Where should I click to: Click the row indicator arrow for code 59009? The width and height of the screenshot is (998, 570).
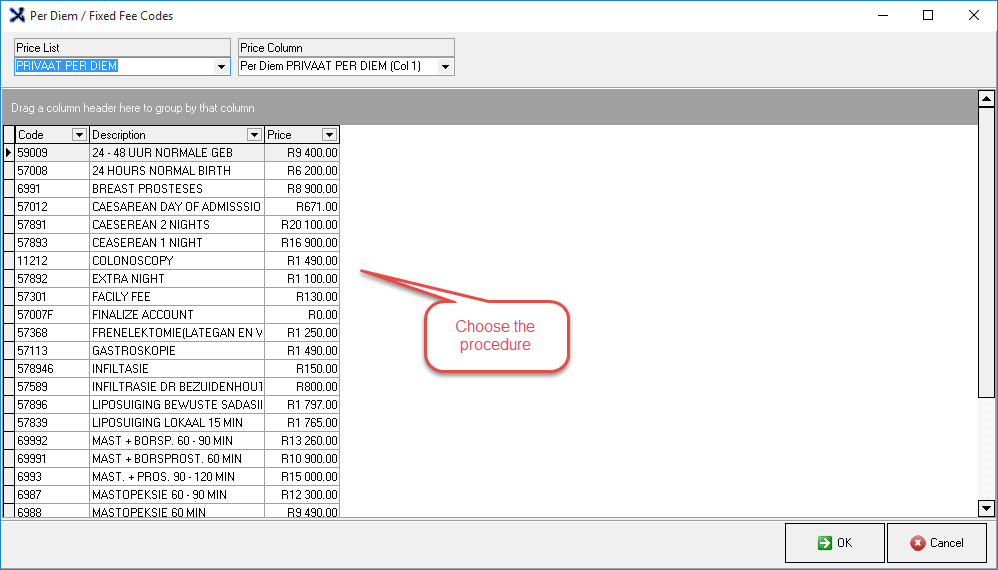9,153
